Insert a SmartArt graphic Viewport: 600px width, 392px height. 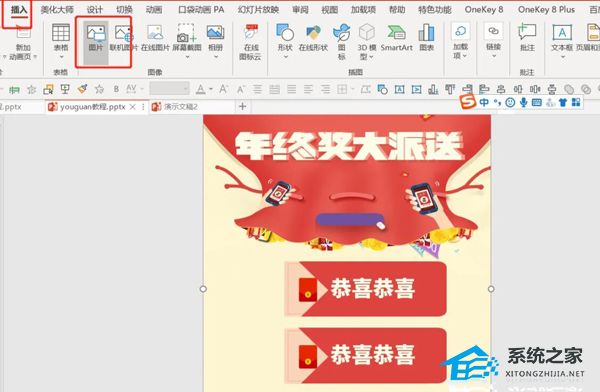[x=396, y=38]
